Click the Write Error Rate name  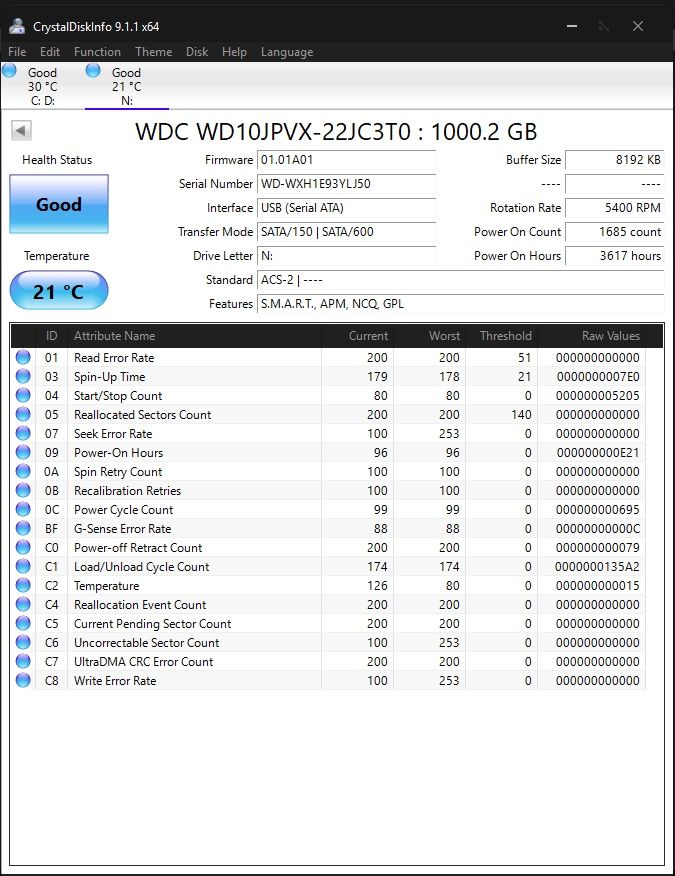(x=115, y=680)
